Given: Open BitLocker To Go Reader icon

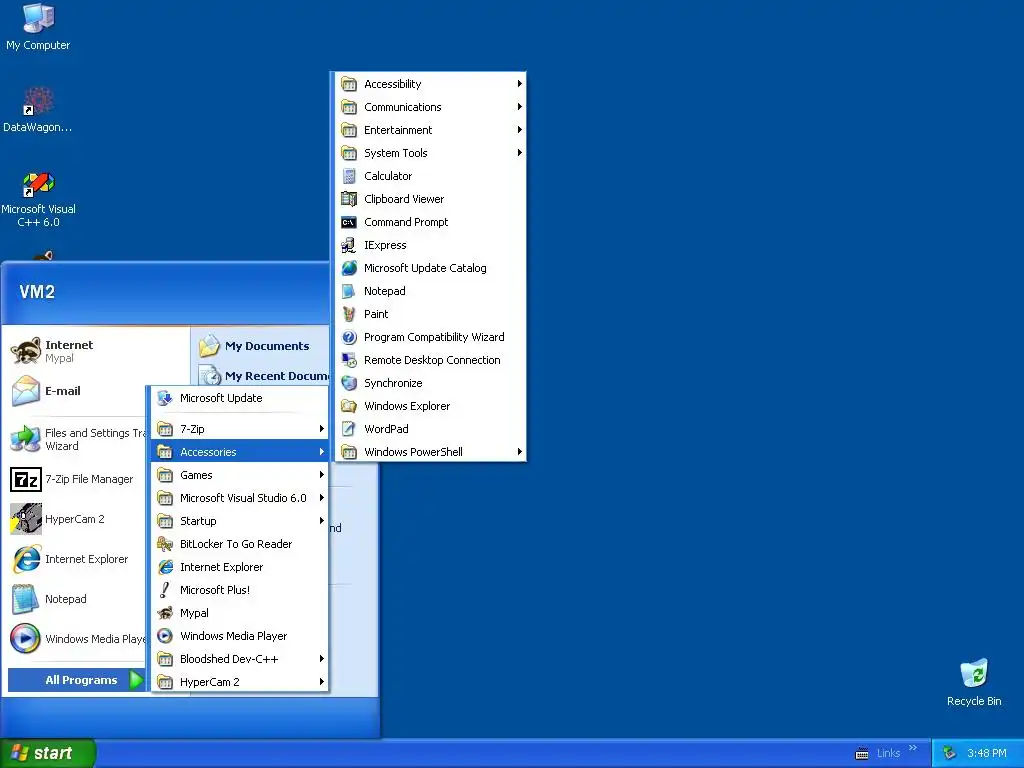Looking at the screenshot, I should 165,544.
